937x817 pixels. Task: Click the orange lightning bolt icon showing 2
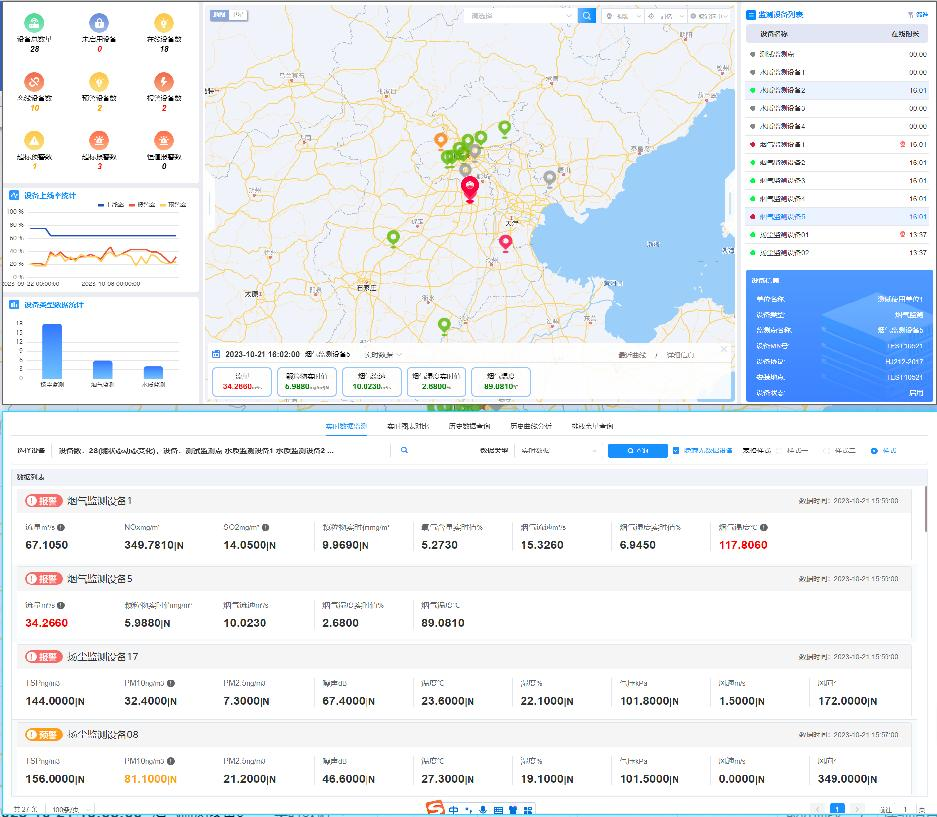pos(163,81)
